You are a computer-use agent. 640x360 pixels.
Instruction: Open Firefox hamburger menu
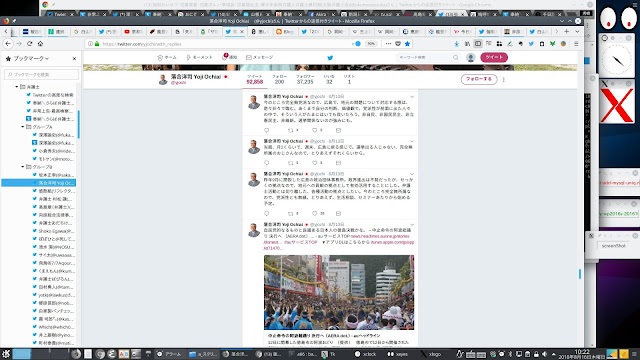tap(576, 44)
